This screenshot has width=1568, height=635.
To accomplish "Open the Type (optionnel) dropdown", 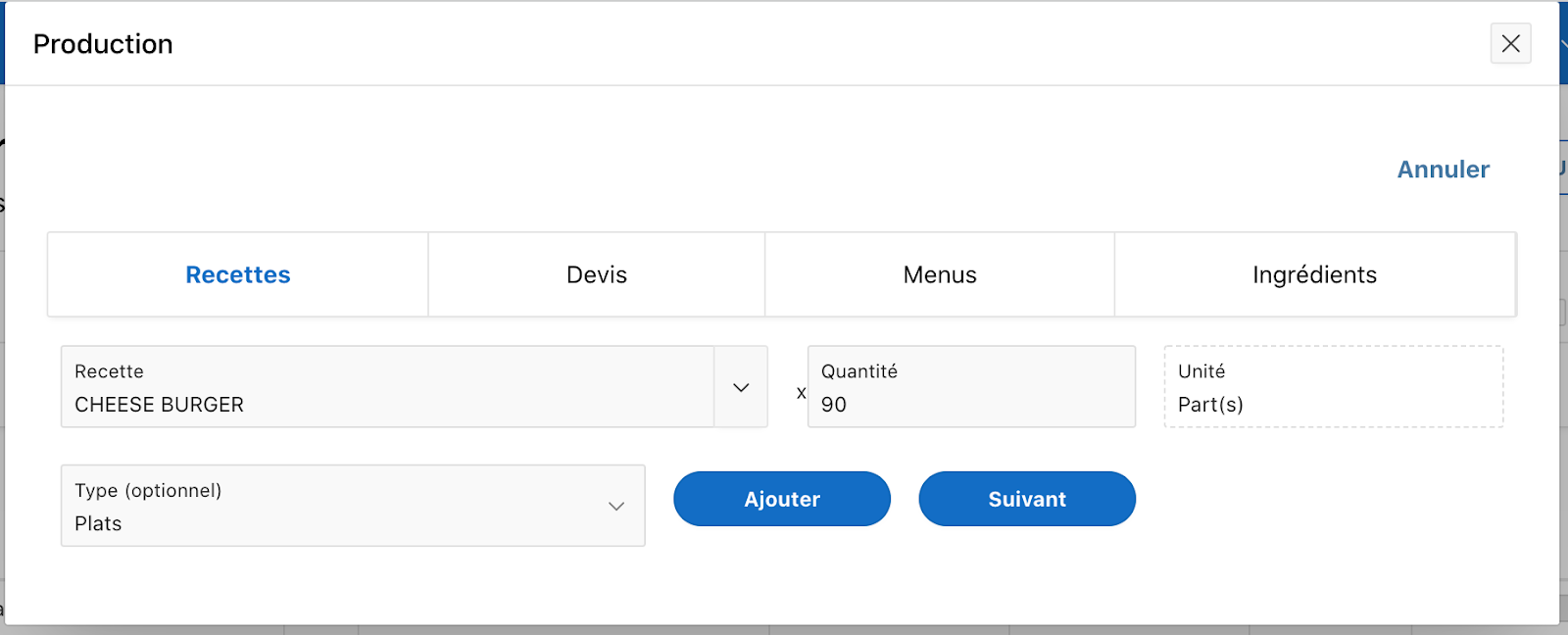I will (353, 506).
